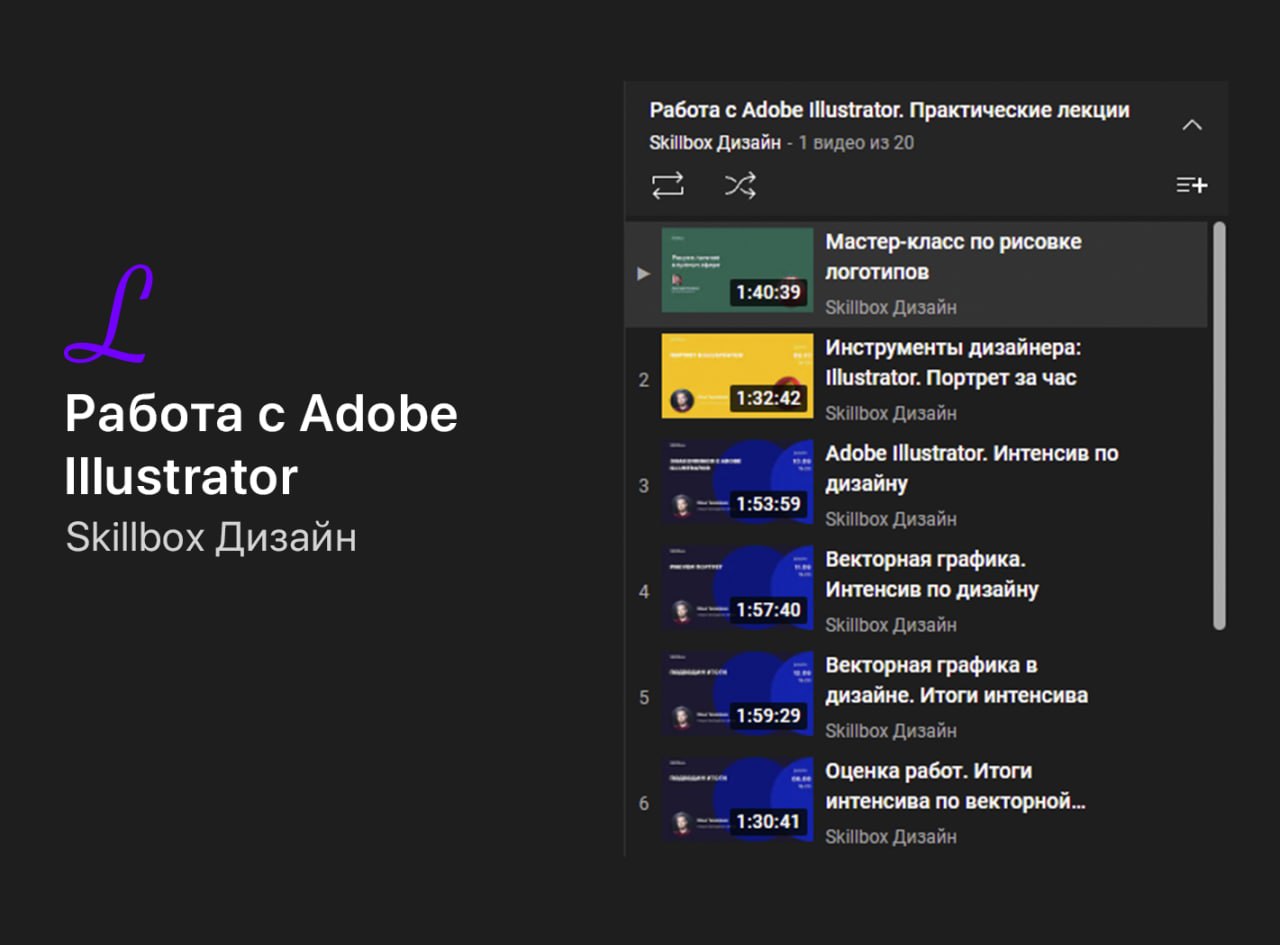Toggle shuffle playlist mode

(x=740, y=185)
